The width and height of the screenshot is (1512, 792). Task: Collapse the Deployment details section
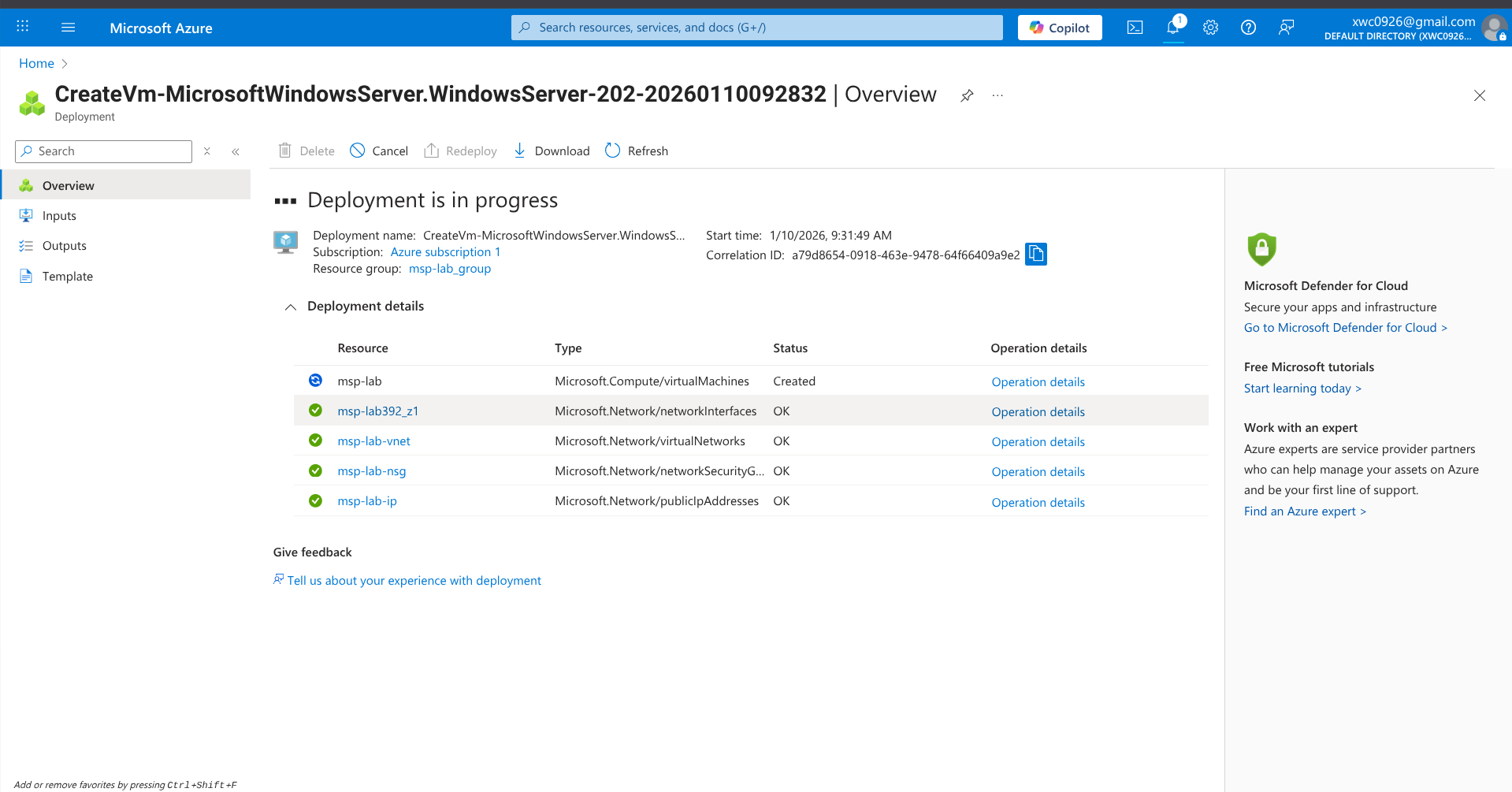coord(290,307)
